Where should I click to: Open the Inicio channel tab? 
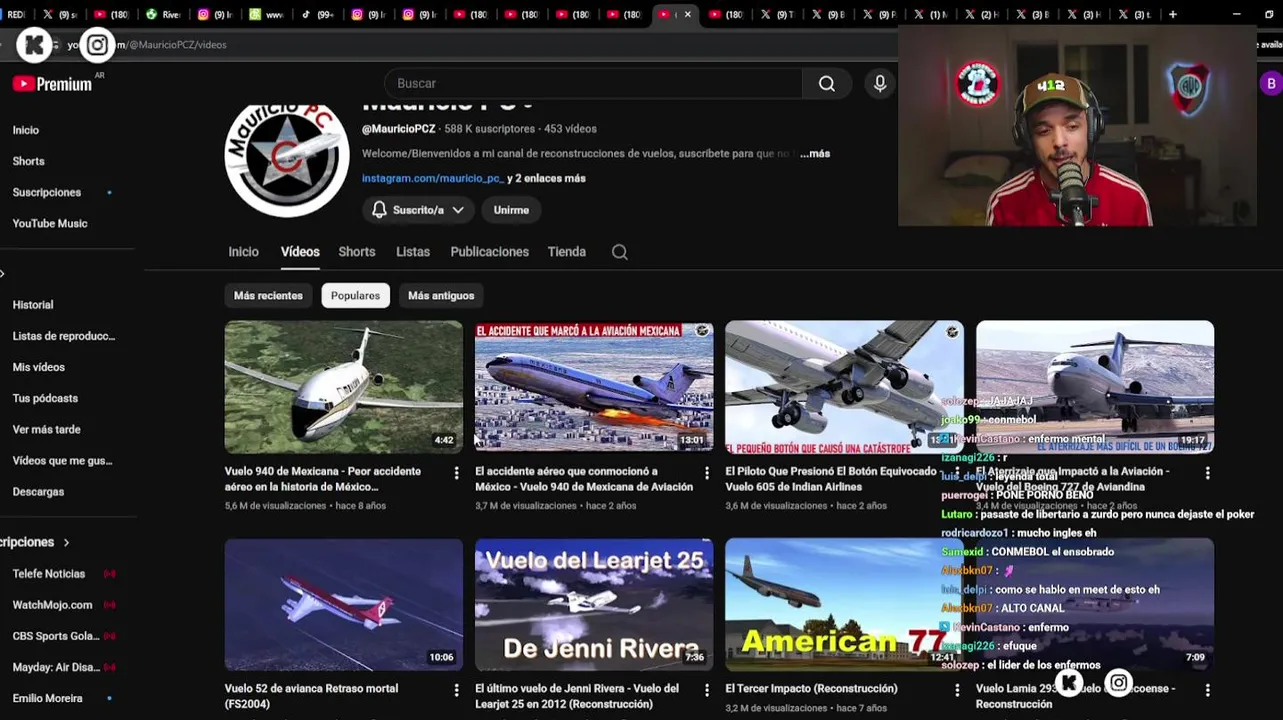tap(243, 252)
